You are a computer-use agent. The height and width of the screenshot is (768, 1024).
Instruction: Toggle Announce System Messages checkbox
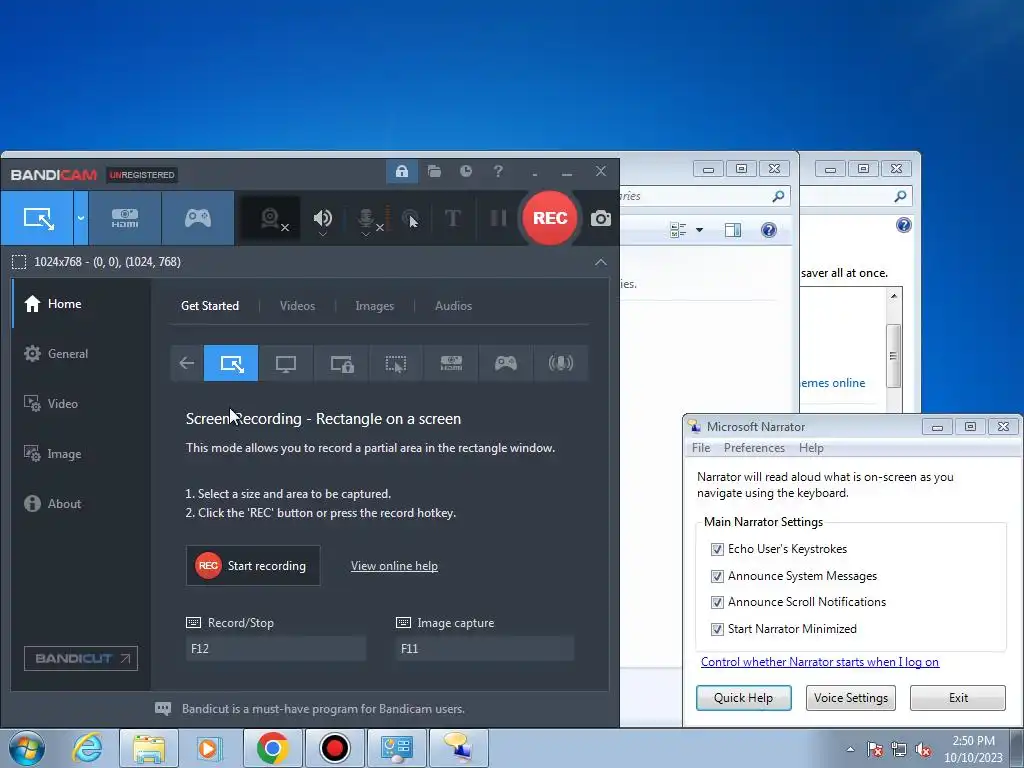717,576
